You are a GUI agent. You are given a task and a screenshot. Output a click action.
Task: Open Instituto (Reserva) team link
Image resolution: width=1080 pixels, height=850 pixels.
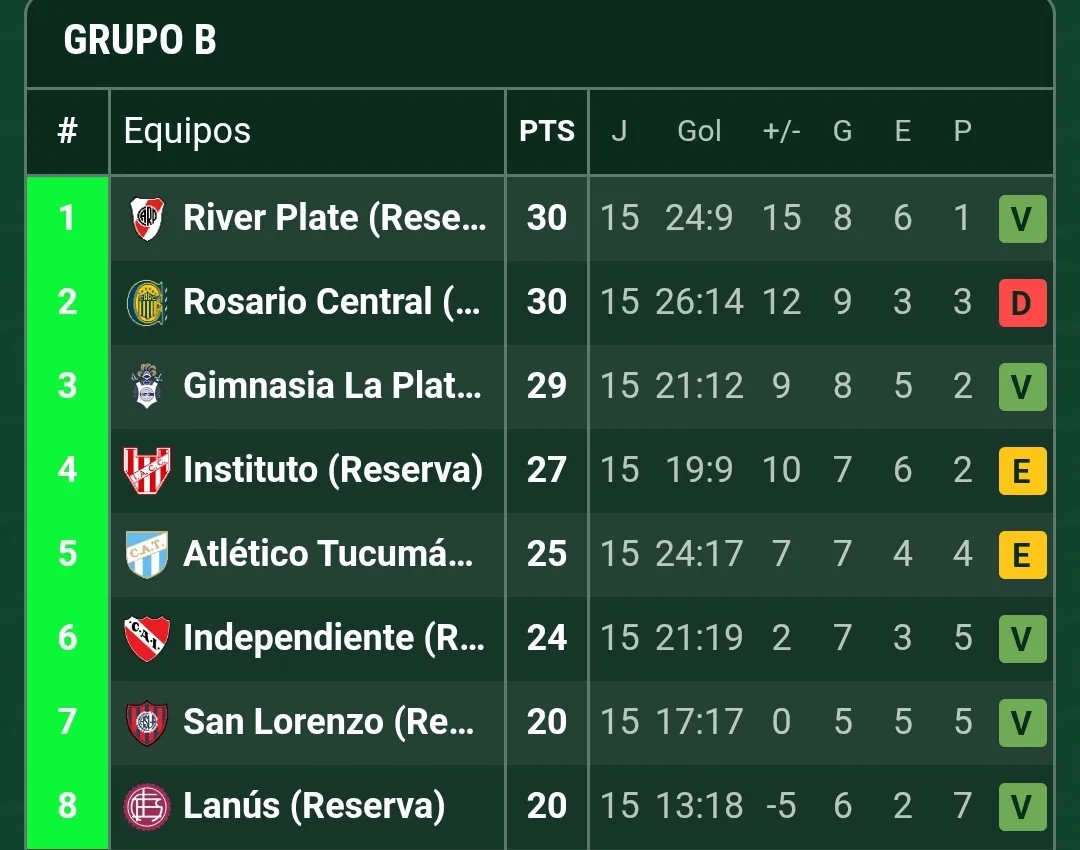(x=333, y=470)
